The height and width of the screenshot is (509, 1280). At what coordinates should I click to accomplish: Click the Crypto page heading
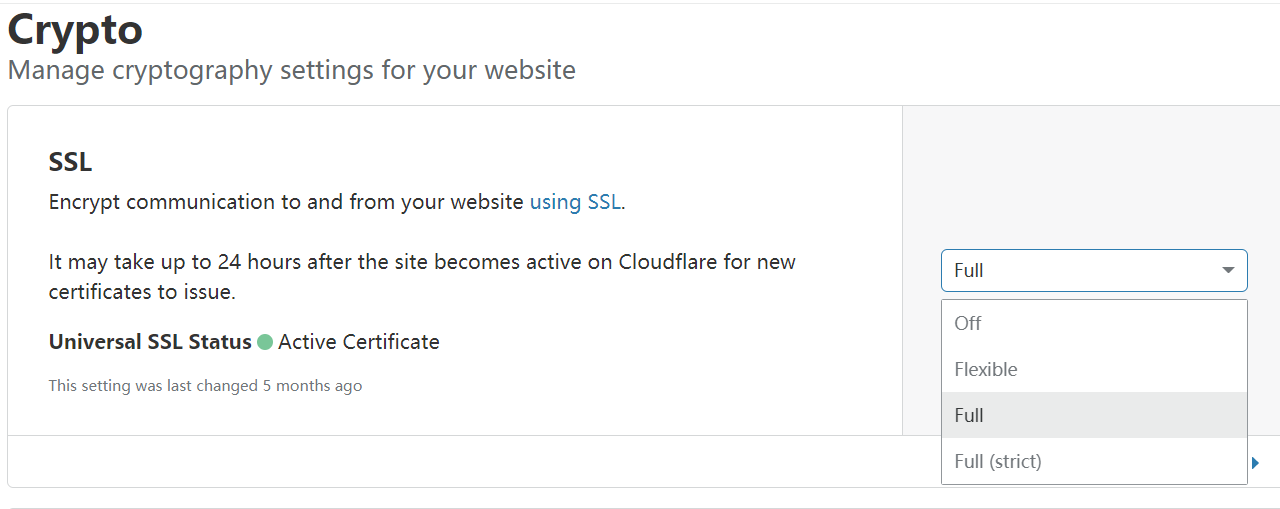(75, 30)
